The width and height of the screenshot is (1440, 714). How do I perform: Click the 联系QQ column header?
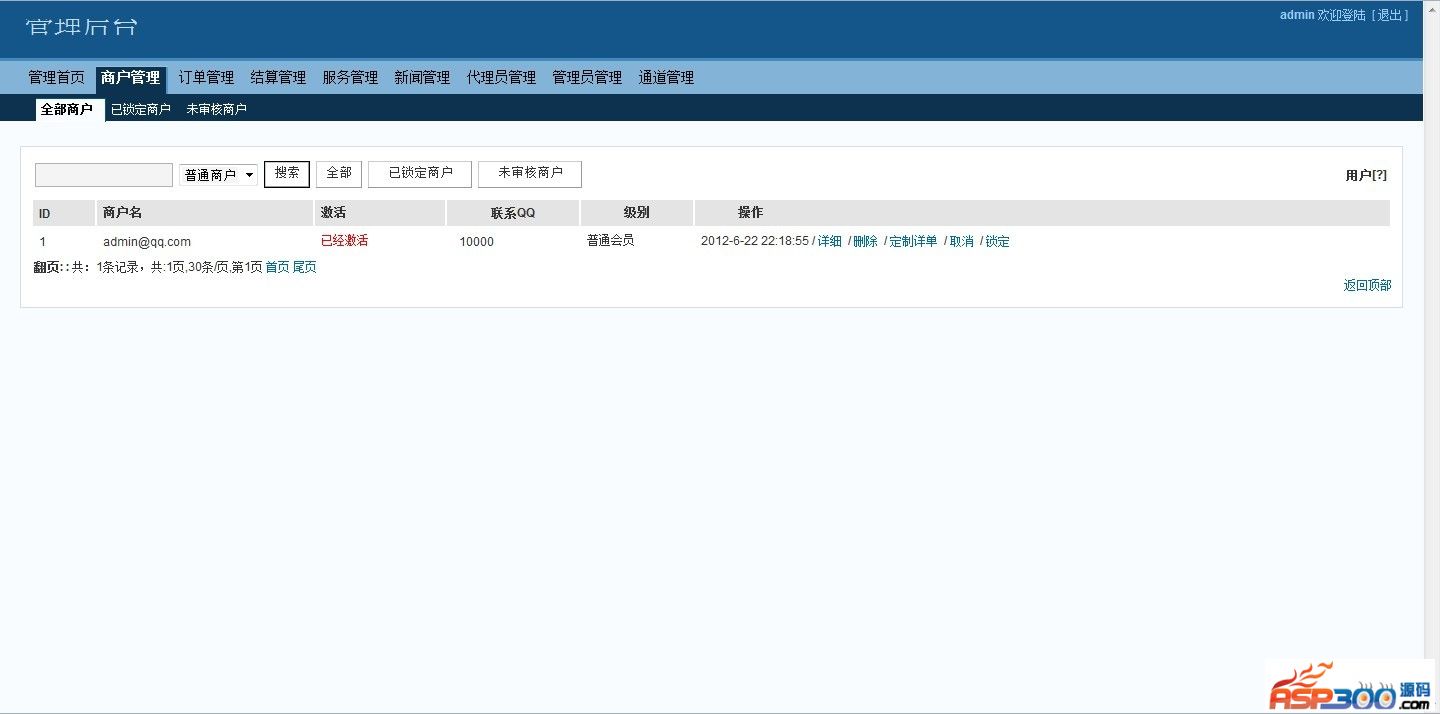click(x=512, y=213)
